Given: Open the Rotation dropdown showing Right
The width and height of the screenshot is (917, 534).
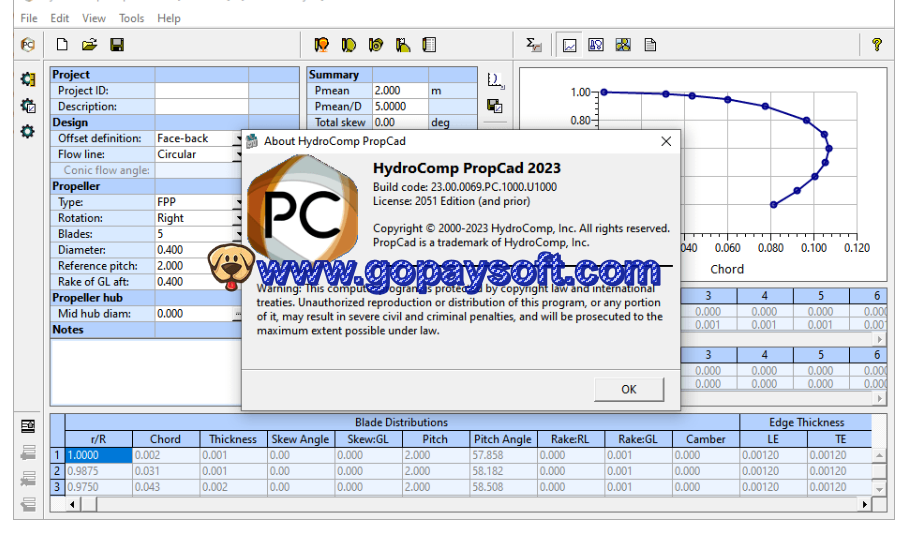Looking at the screenshot, I should tap(238, 218).
